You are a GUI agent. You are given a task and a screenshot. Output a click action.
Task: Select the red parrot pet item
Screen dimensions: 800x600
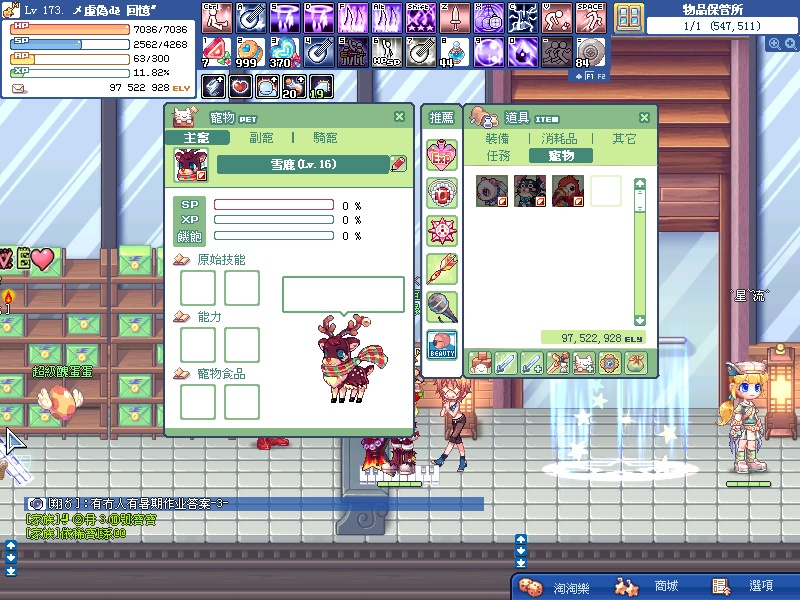tap(568, 191)
